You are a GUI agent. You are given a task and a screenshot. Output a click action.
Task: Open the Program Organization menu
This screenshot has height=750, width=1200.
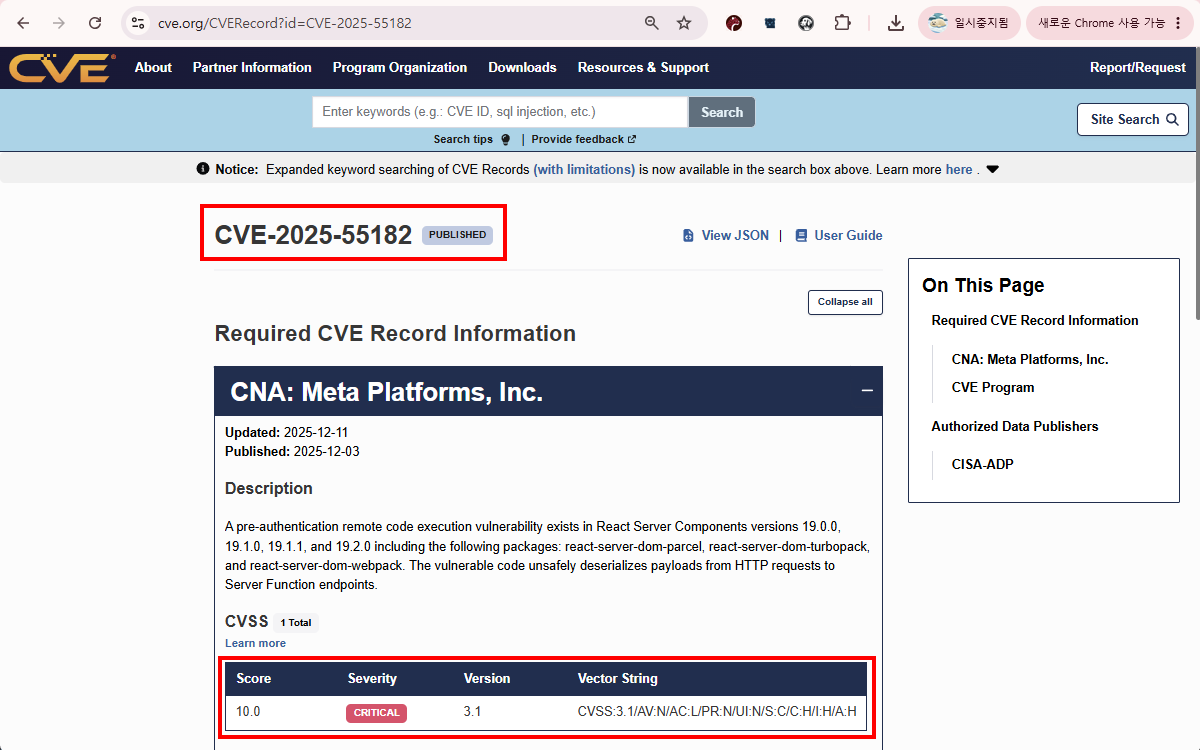(x=400, y=68)
